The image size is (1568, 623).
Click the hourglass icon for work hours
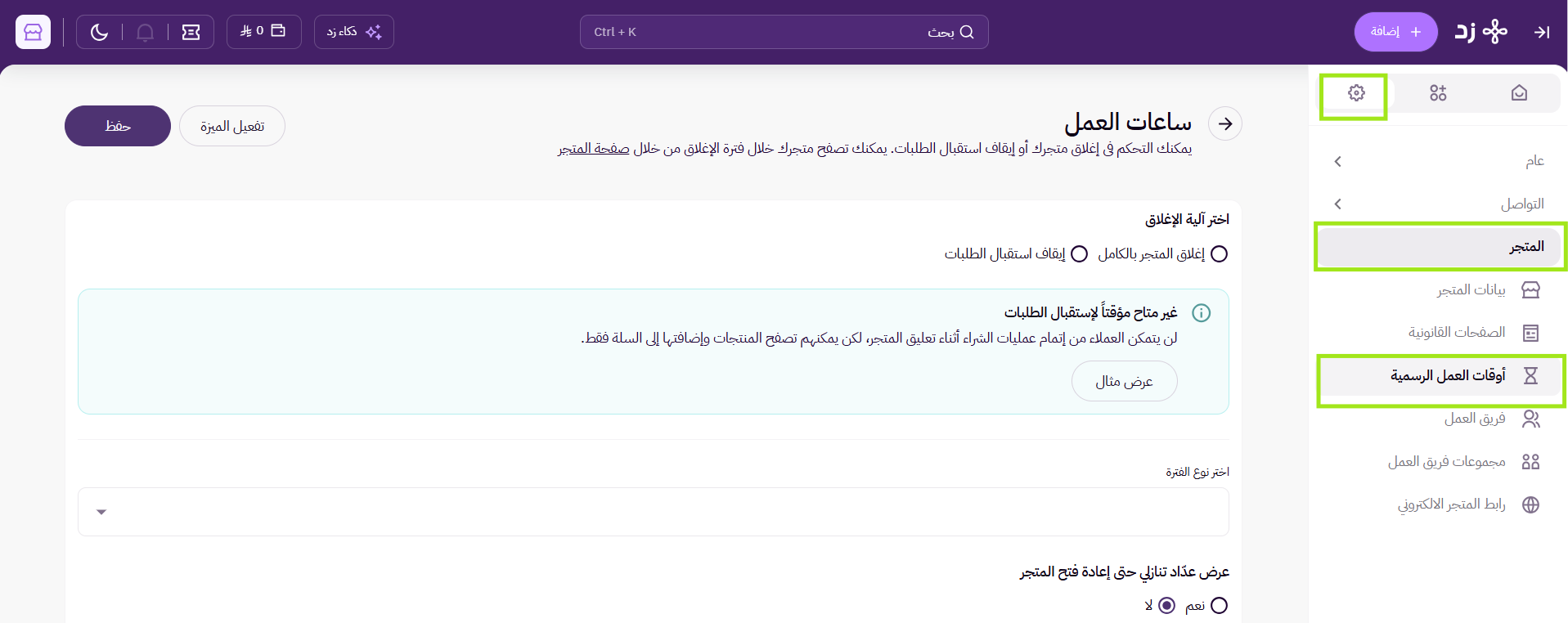1531,375
